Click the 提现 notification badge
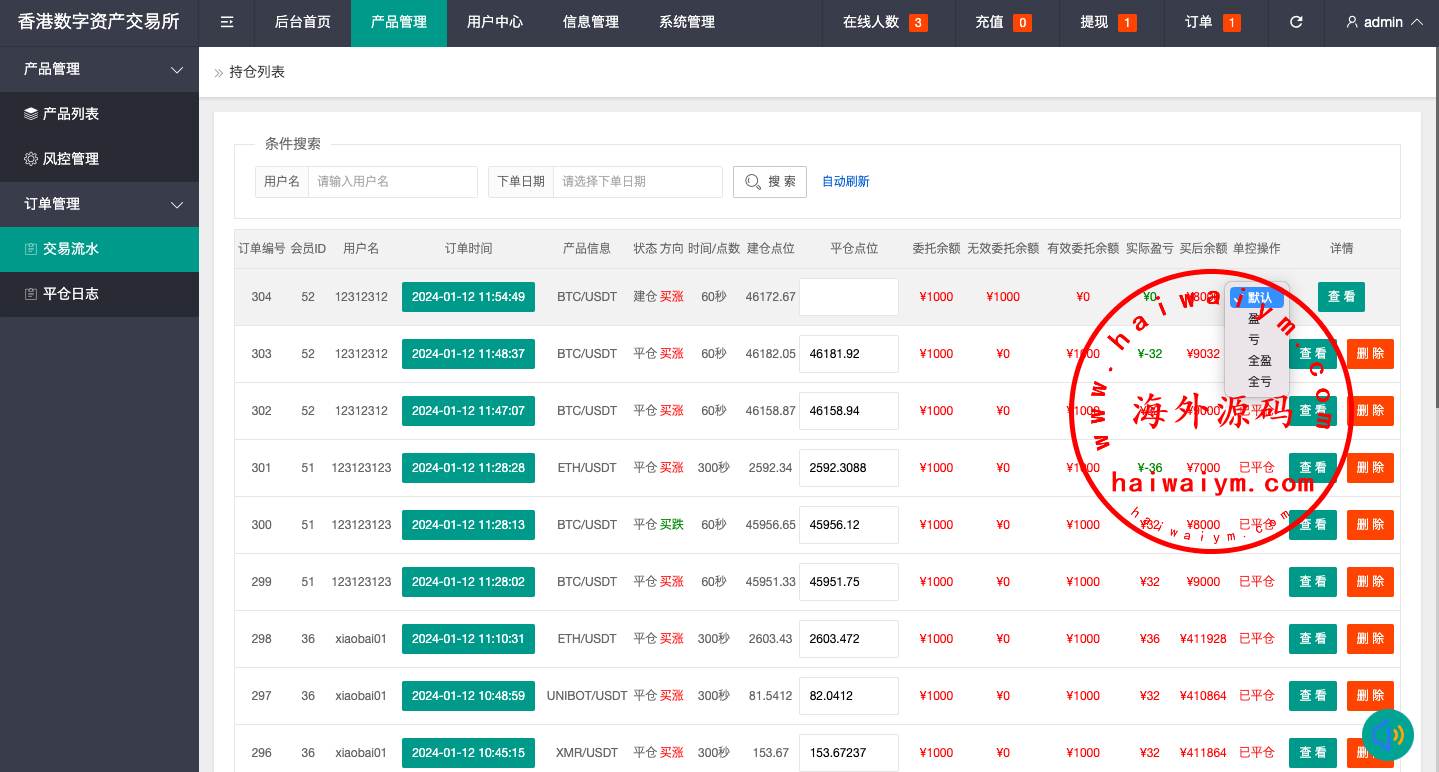 [1126, 23]
